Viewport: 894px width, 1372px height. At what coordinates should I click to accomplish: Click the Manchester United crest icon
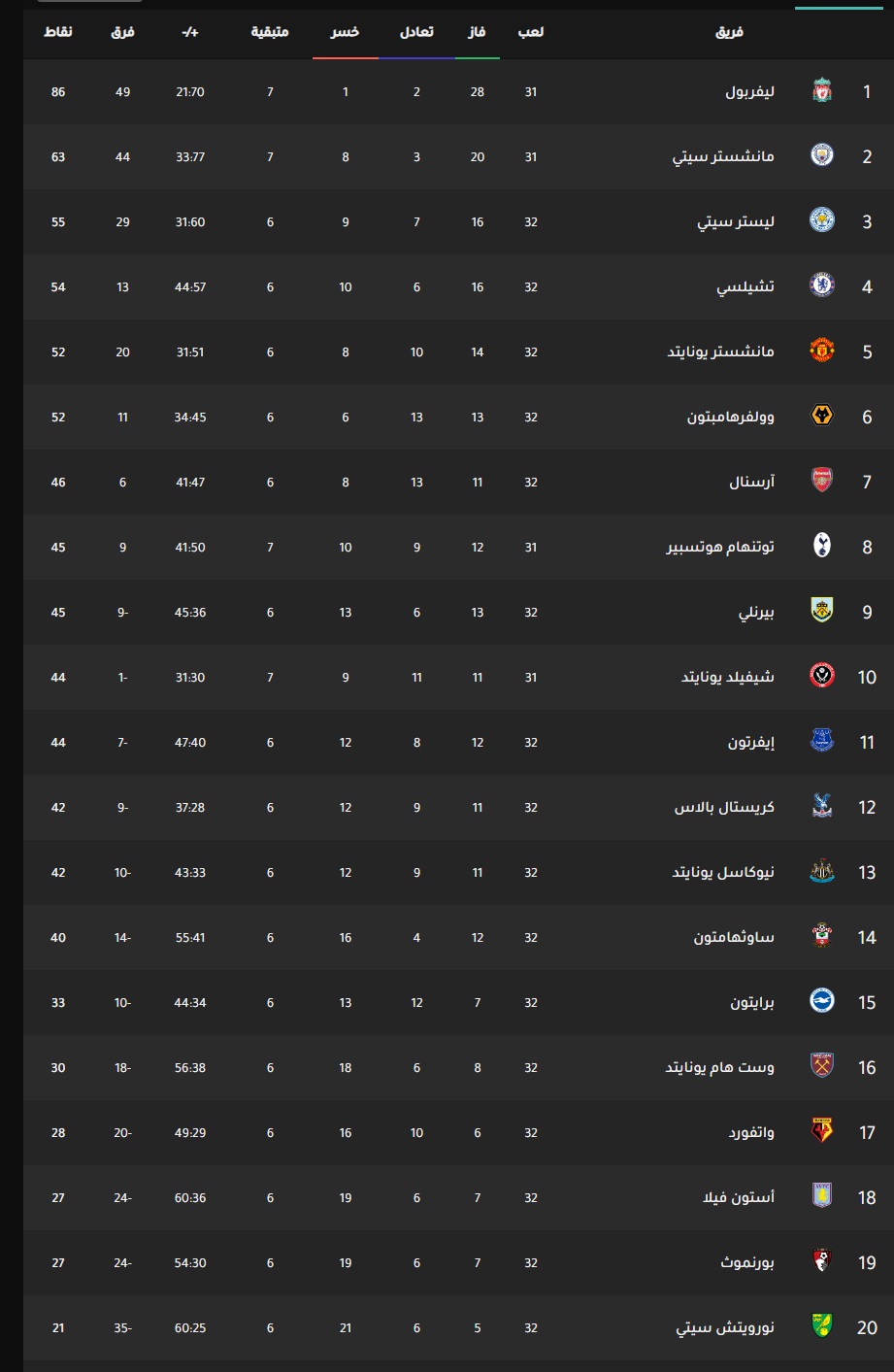(x=822, y=351)
